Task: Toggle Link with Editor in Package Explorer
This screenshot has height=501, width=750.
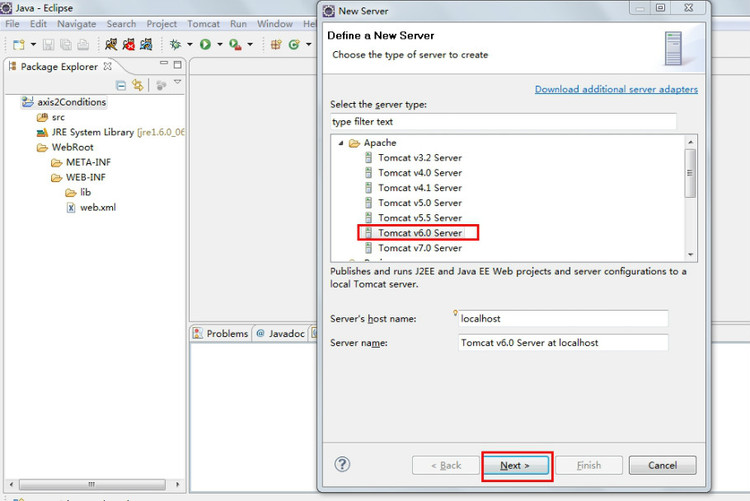Action: pyautogui.click(x=138, y=85)
